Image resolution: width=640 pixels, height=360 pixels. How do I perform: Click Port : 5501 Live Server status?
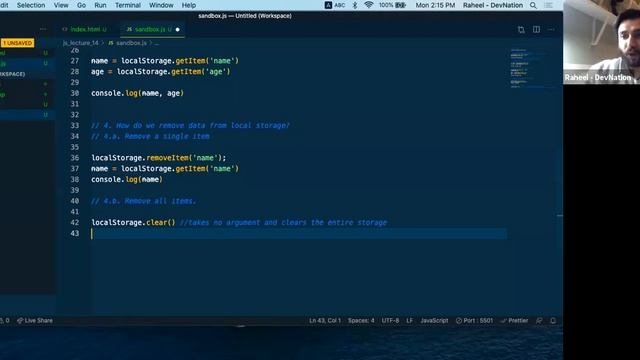pos(474,320)
